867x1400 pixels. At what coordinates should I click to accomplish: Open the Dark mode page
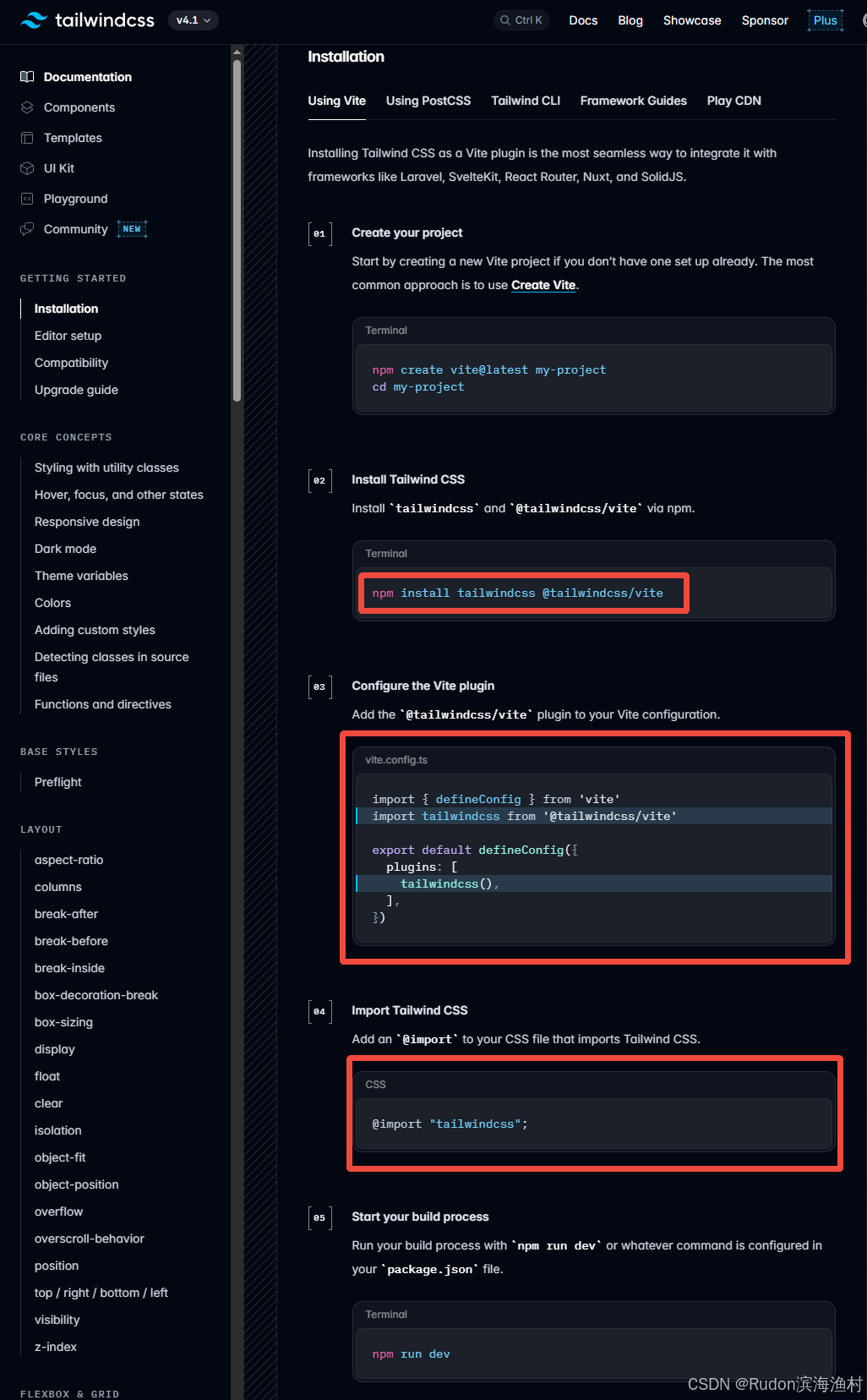65,549
